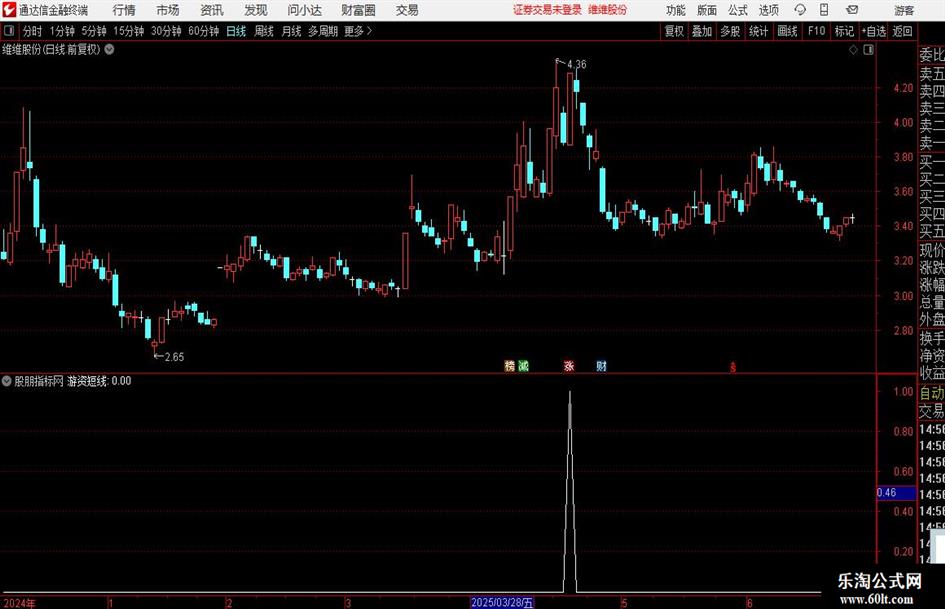The image size is (945, 609).
Task: Click the 游客 user label
Action: (904, 10)
